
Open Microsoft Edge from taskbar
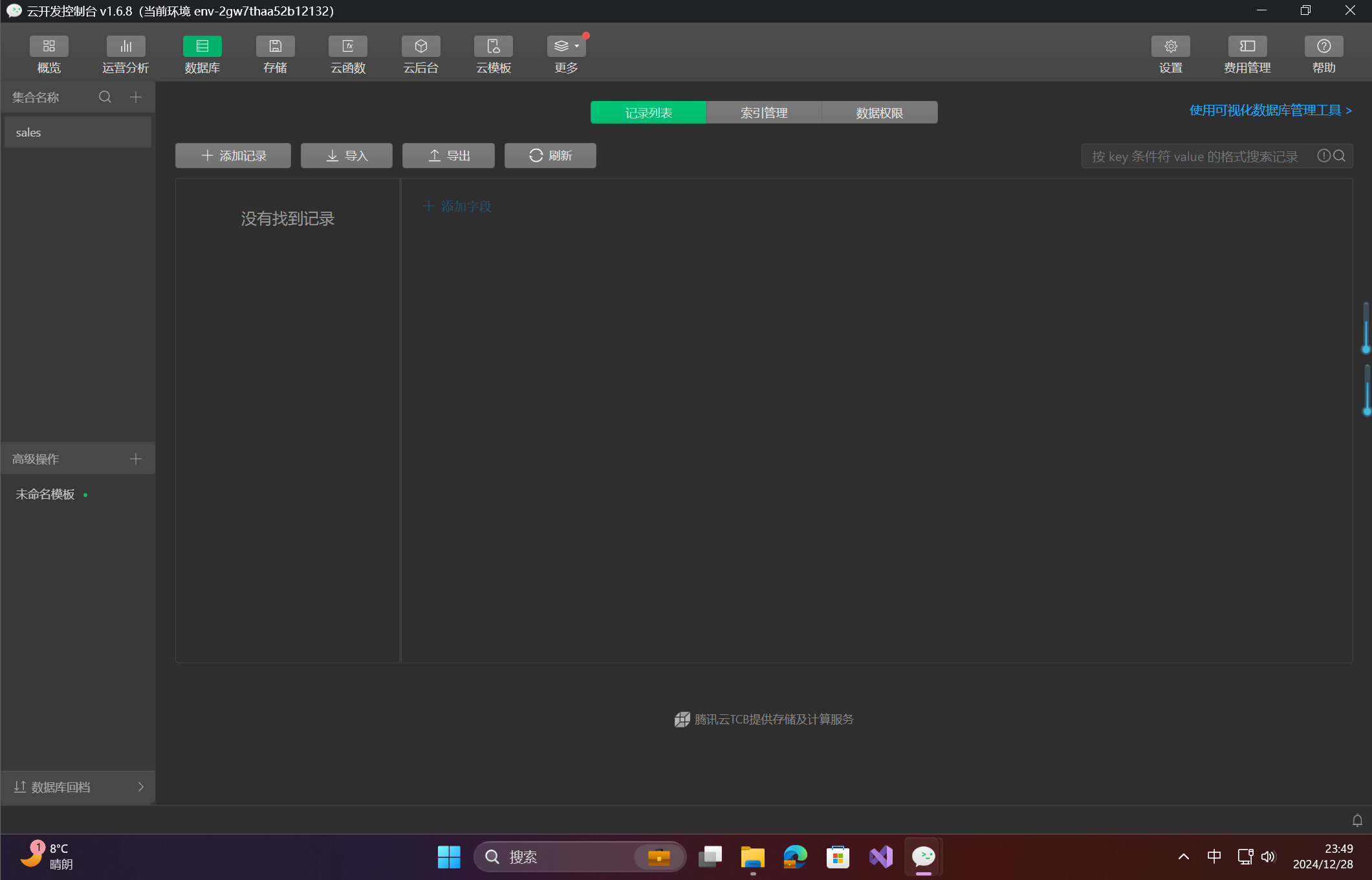click(x=795, y=857)
